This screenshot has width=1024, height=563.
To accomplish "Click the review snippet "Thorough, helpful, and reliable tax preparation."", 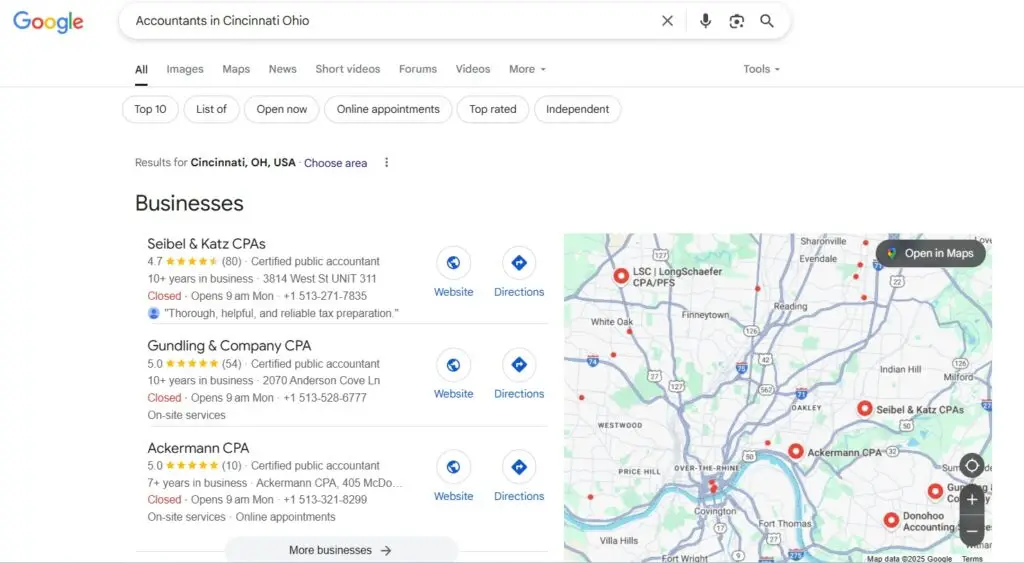I will (281, 314).
